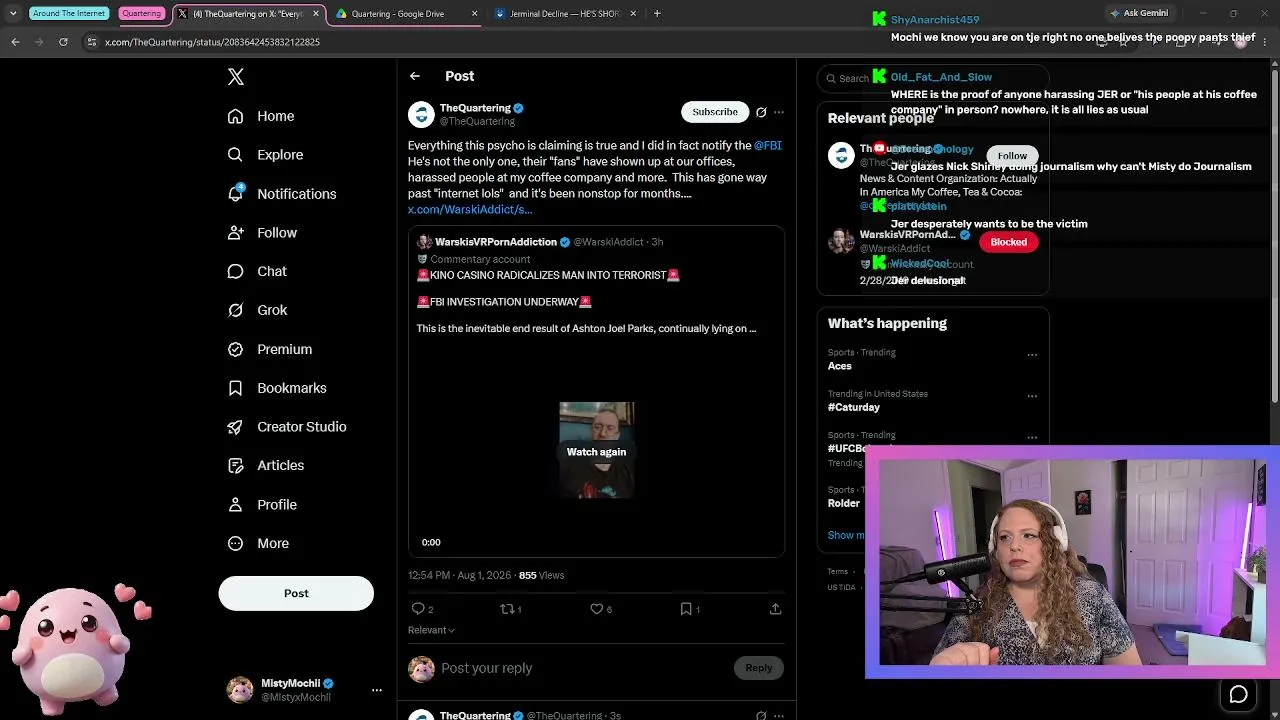The height and width of the screenshot is (720, 1280).
Task: Open the Explore page
Action: point(265,155)
